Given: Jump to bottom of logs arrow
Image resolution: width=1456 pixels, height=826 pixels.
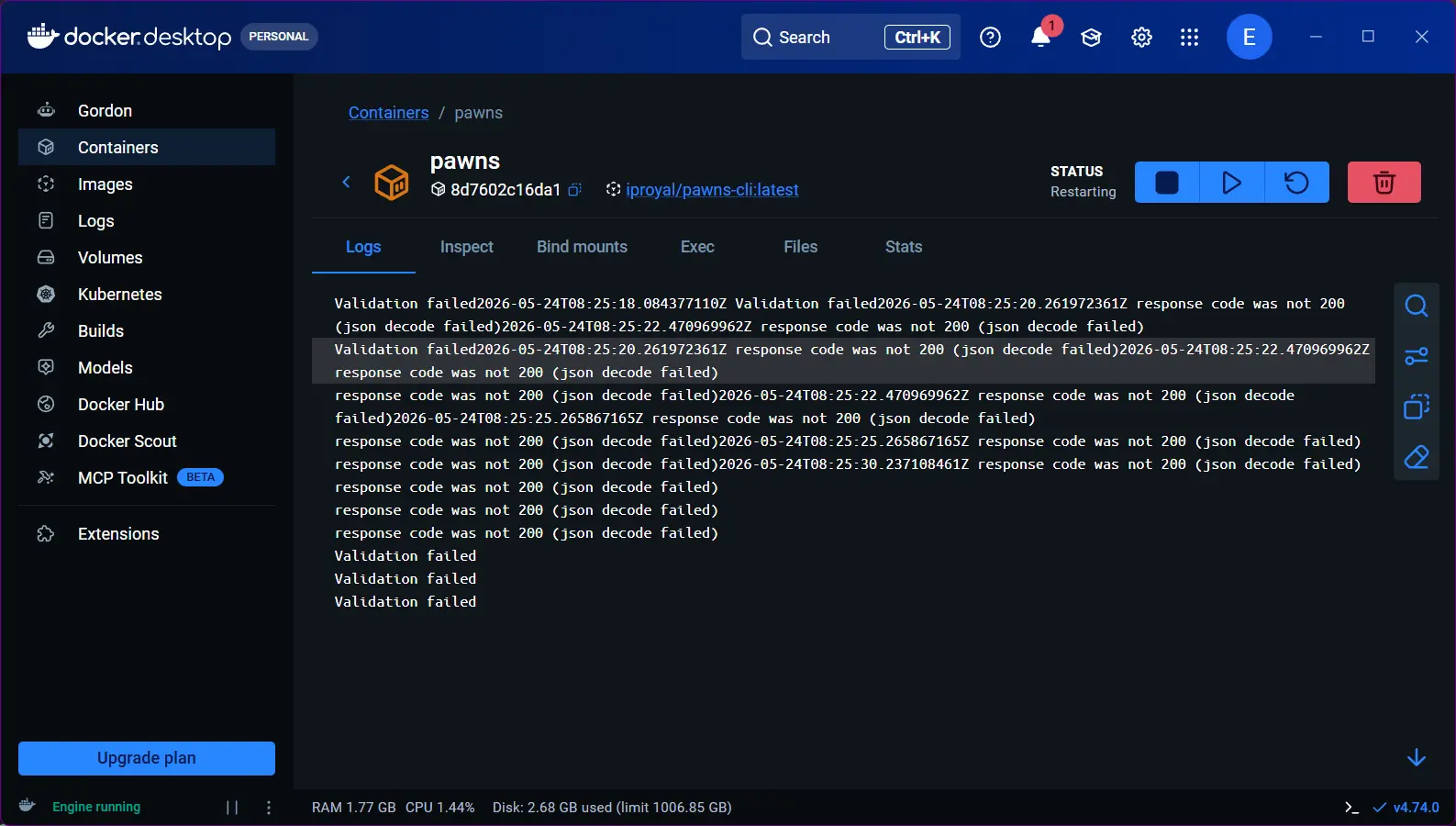Looking at the screenshot, I should [x=1416, y=757].
